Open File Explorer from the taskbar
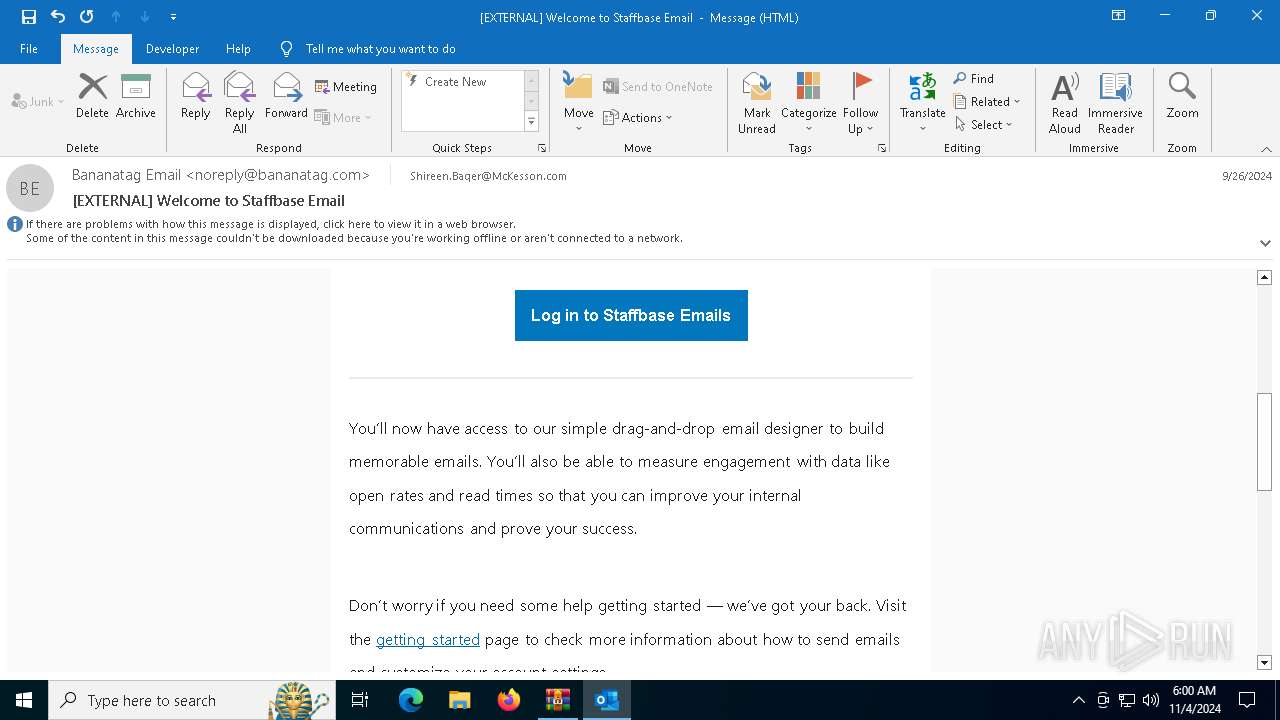 pos(459,700)
